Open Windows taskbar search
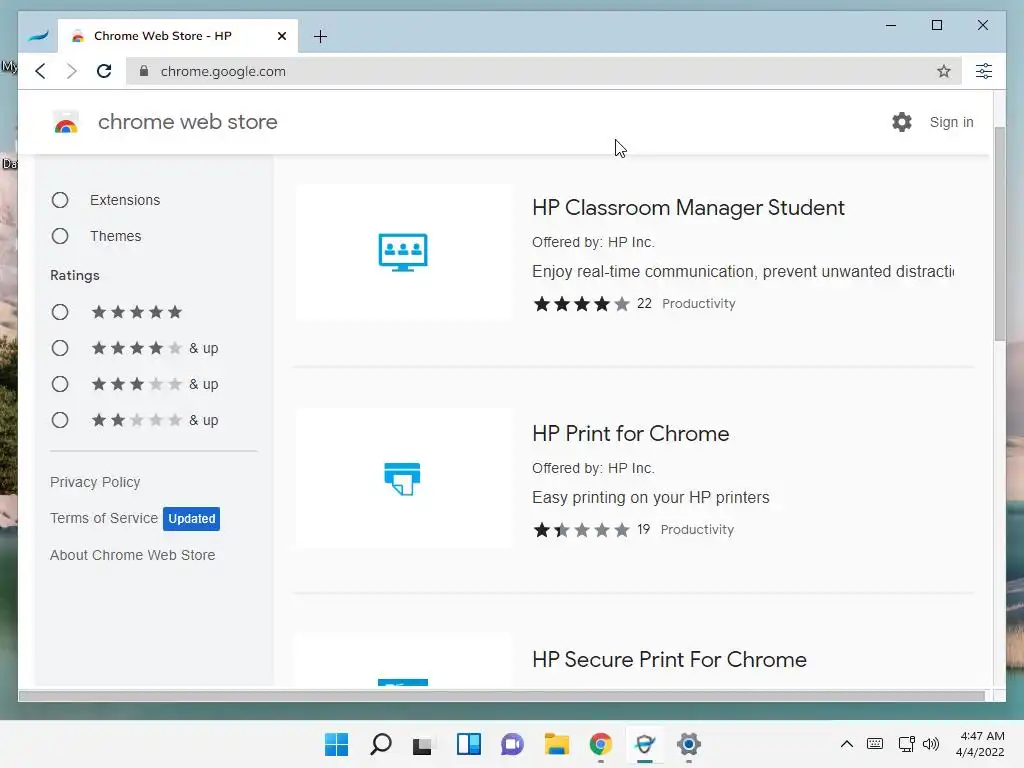Viewport: 1024px width, 768px height. pos(381,744)
